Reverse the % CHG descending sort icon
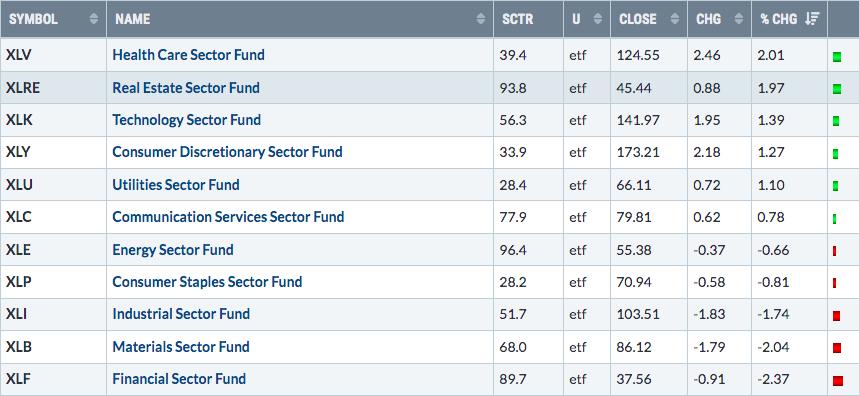This screenshot has height=396, width=859. coord(812,19)
